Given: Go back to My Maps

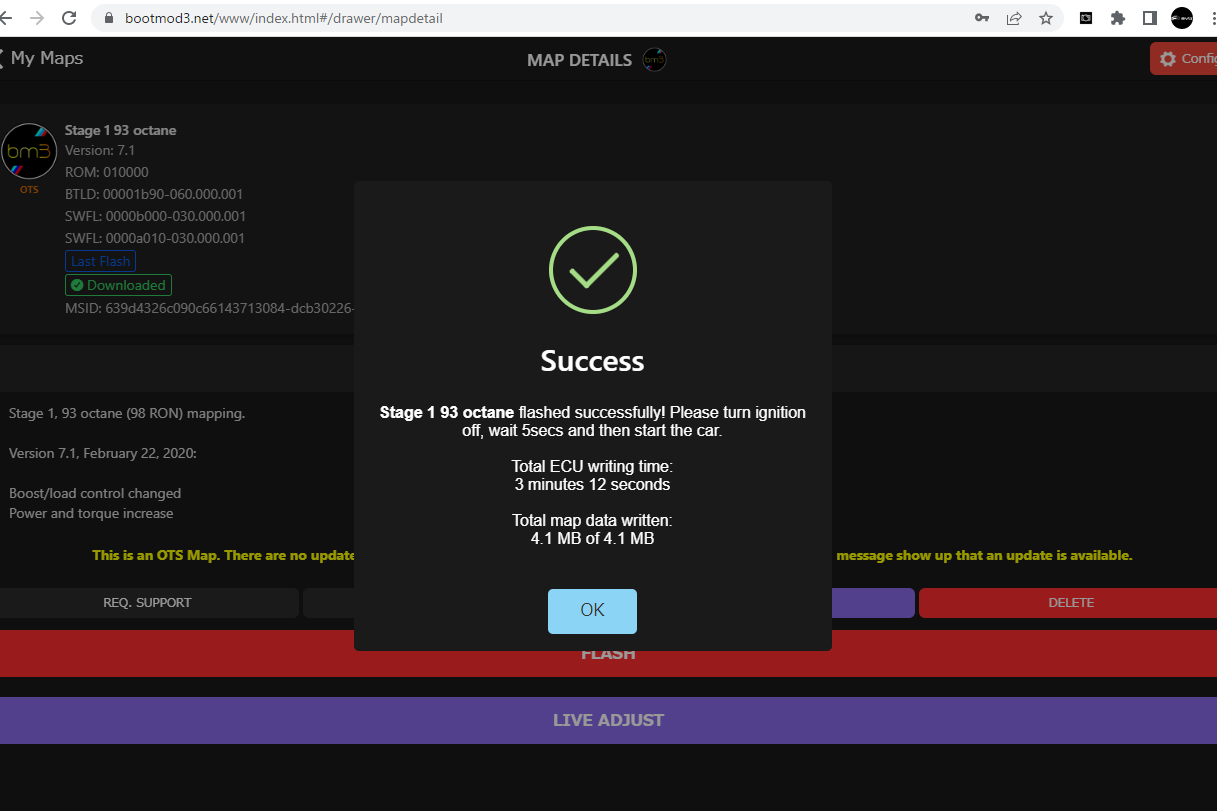Looking at the screenshot, I should tap(40, 58).
